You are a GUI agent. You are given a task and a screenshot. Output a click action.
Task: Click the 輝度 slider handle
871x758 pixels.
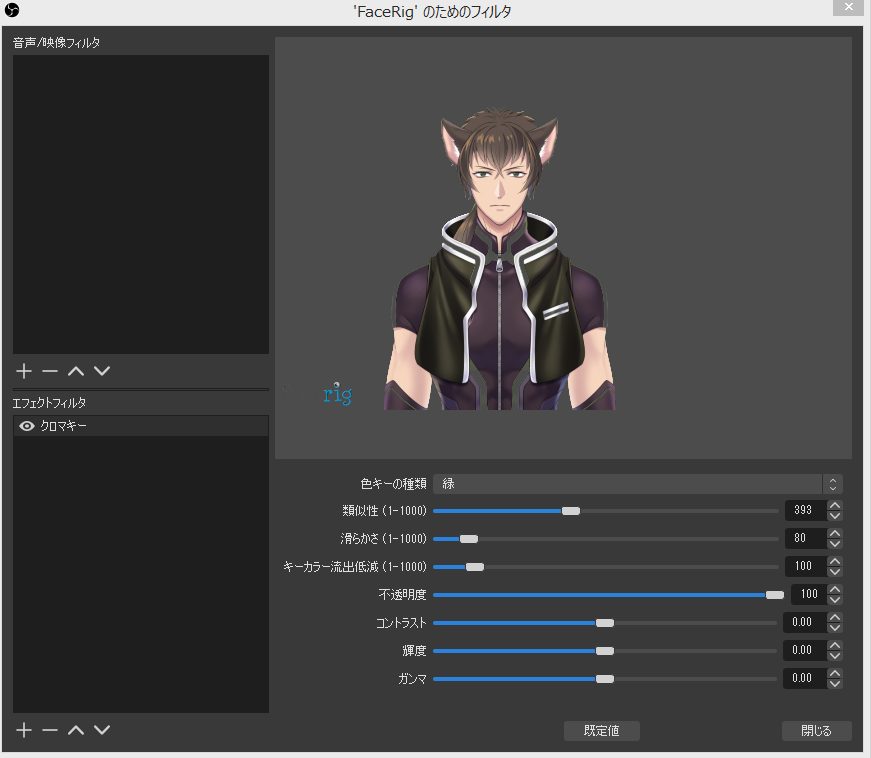[605, 651]
